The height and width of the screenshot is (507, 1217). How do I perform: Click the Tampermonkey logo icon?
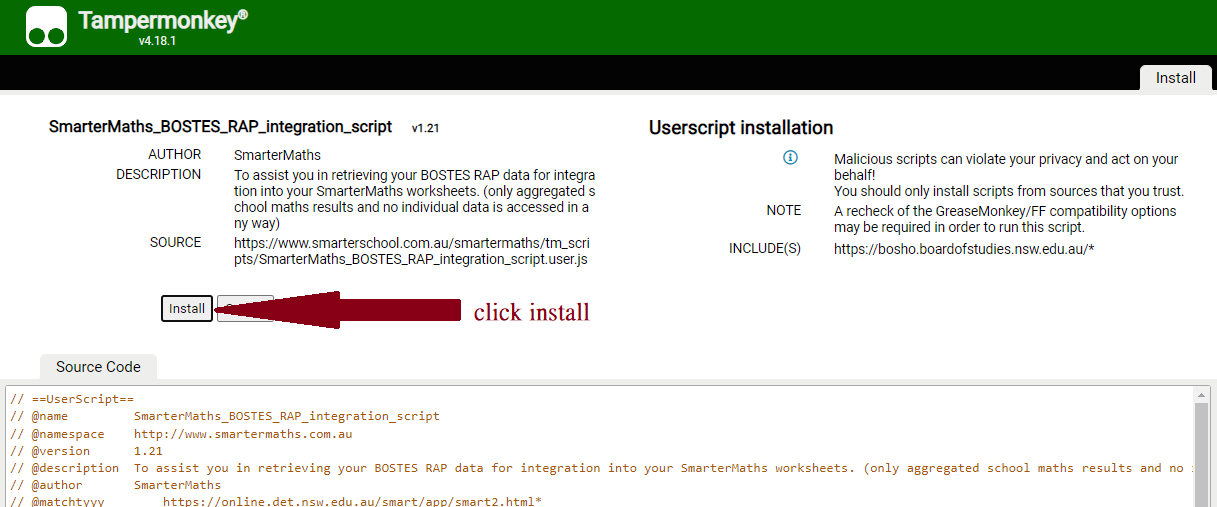46,27
